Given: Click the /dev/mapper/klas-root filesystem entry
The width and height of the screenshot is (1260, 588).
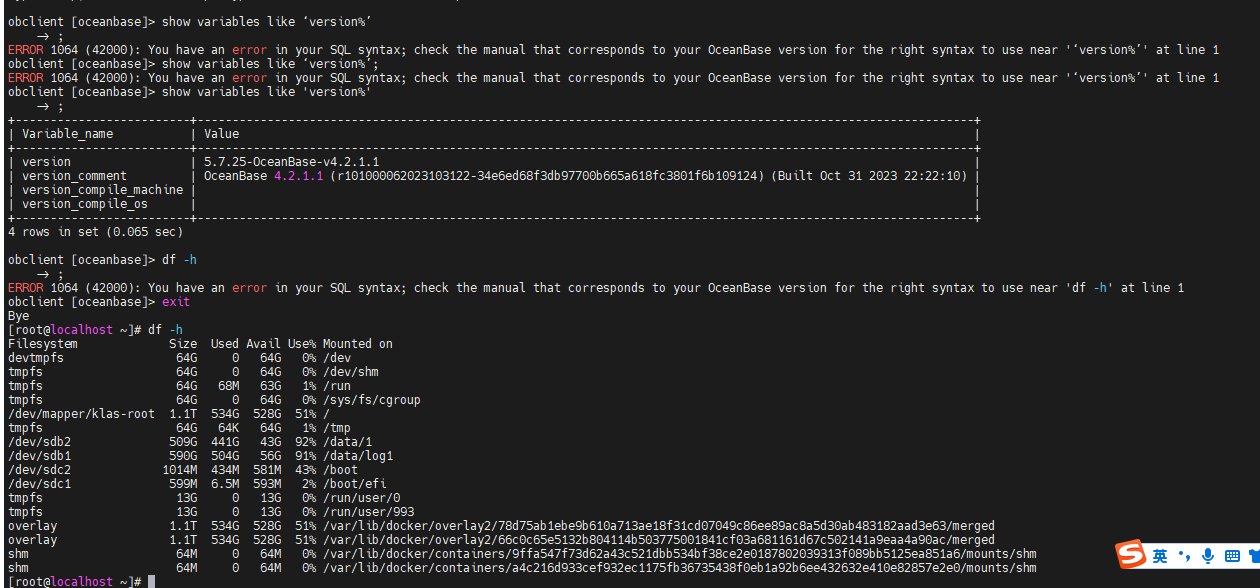Looking at the screenshot, I should (82, 413).
